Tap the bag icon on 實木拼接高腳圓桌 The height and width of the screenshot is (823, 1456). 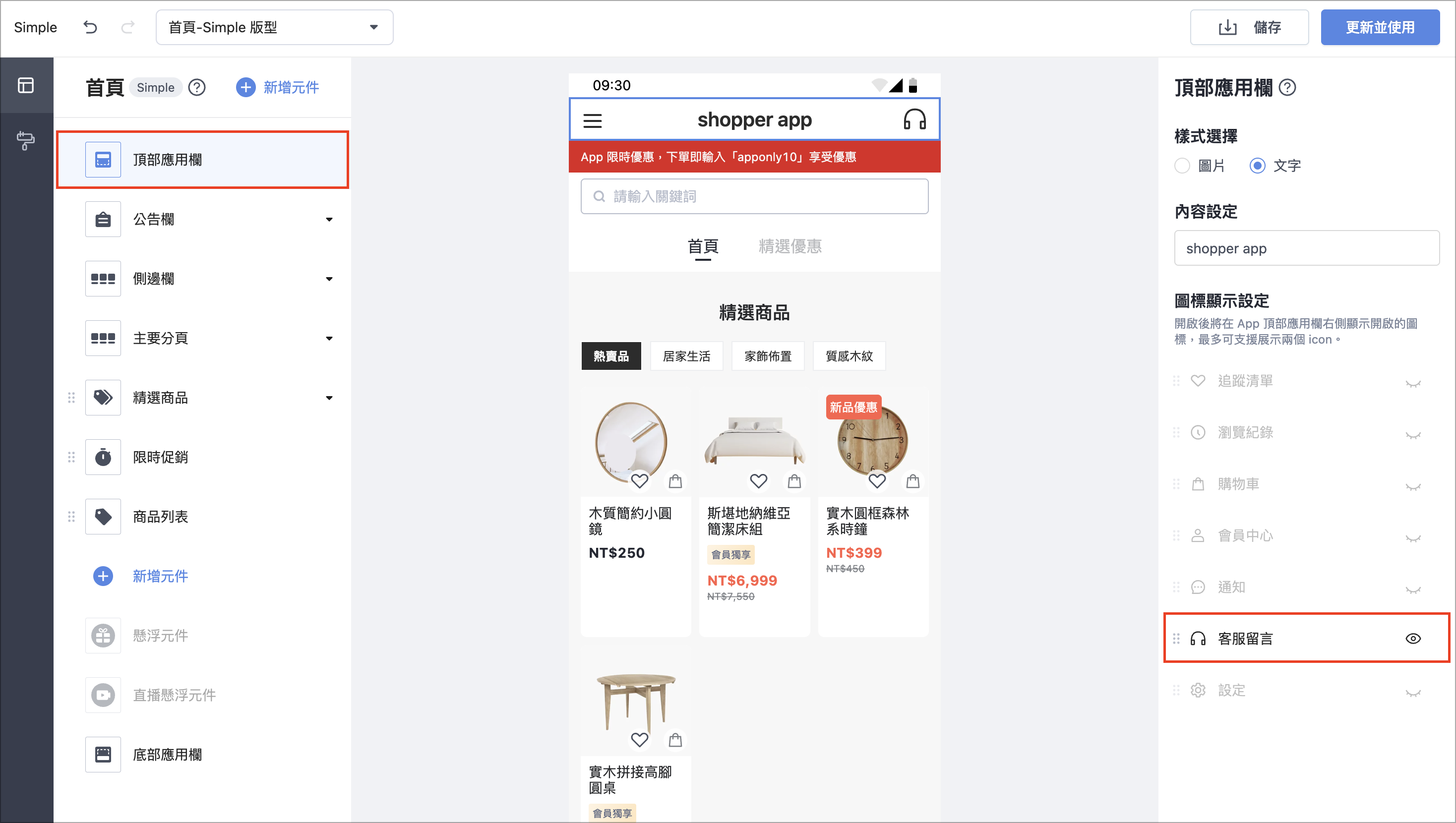pos(675,740)
